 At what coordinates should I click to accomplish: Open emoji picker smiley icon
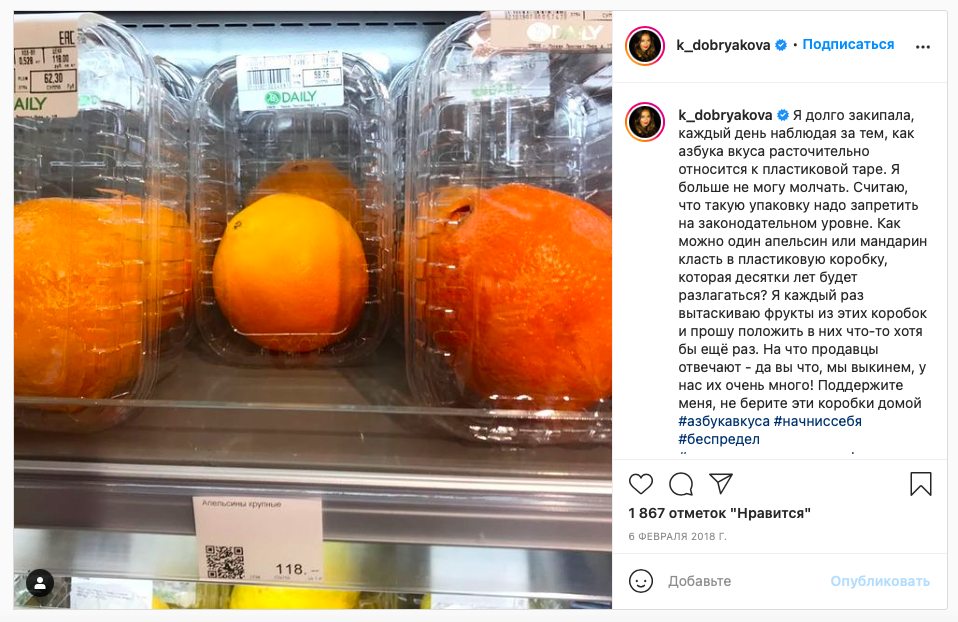coord(640,581)
